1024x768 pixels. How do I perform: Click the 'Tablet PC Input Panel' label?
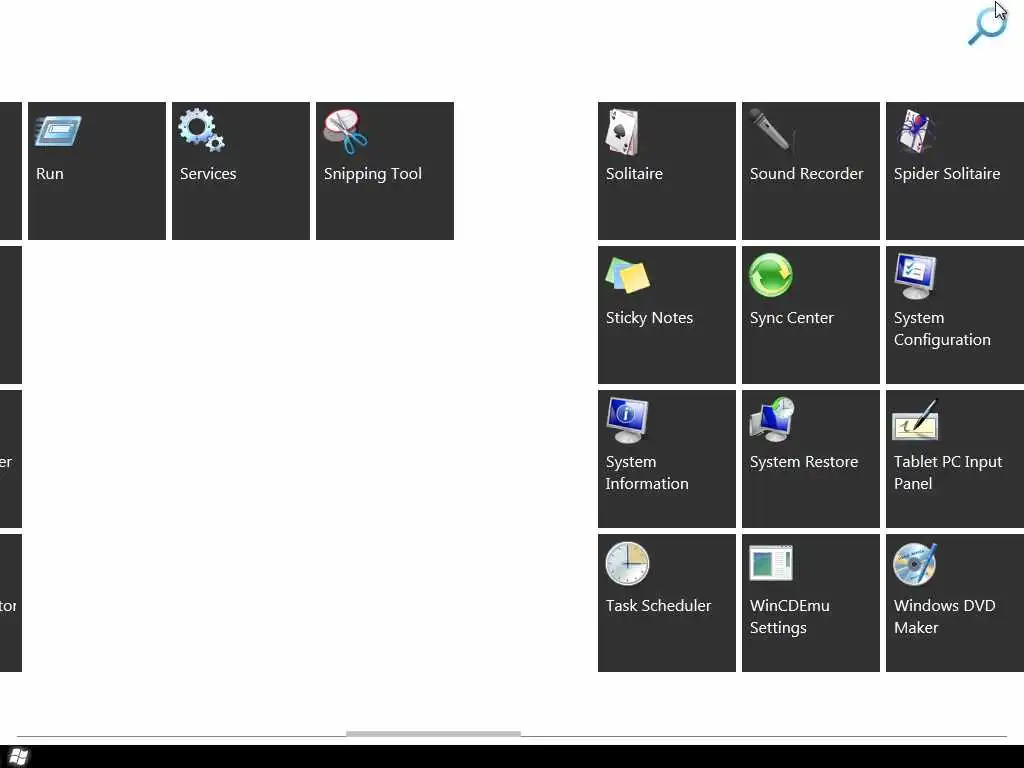click(x=948, y=473)
